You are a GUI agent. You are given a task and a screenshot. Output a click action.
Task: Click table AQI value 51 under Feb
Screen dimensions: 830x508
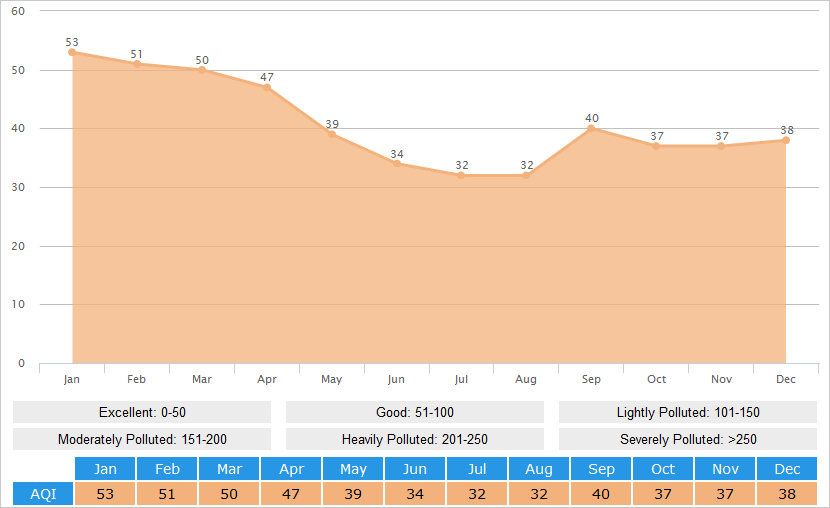click(x=167, y=494)
